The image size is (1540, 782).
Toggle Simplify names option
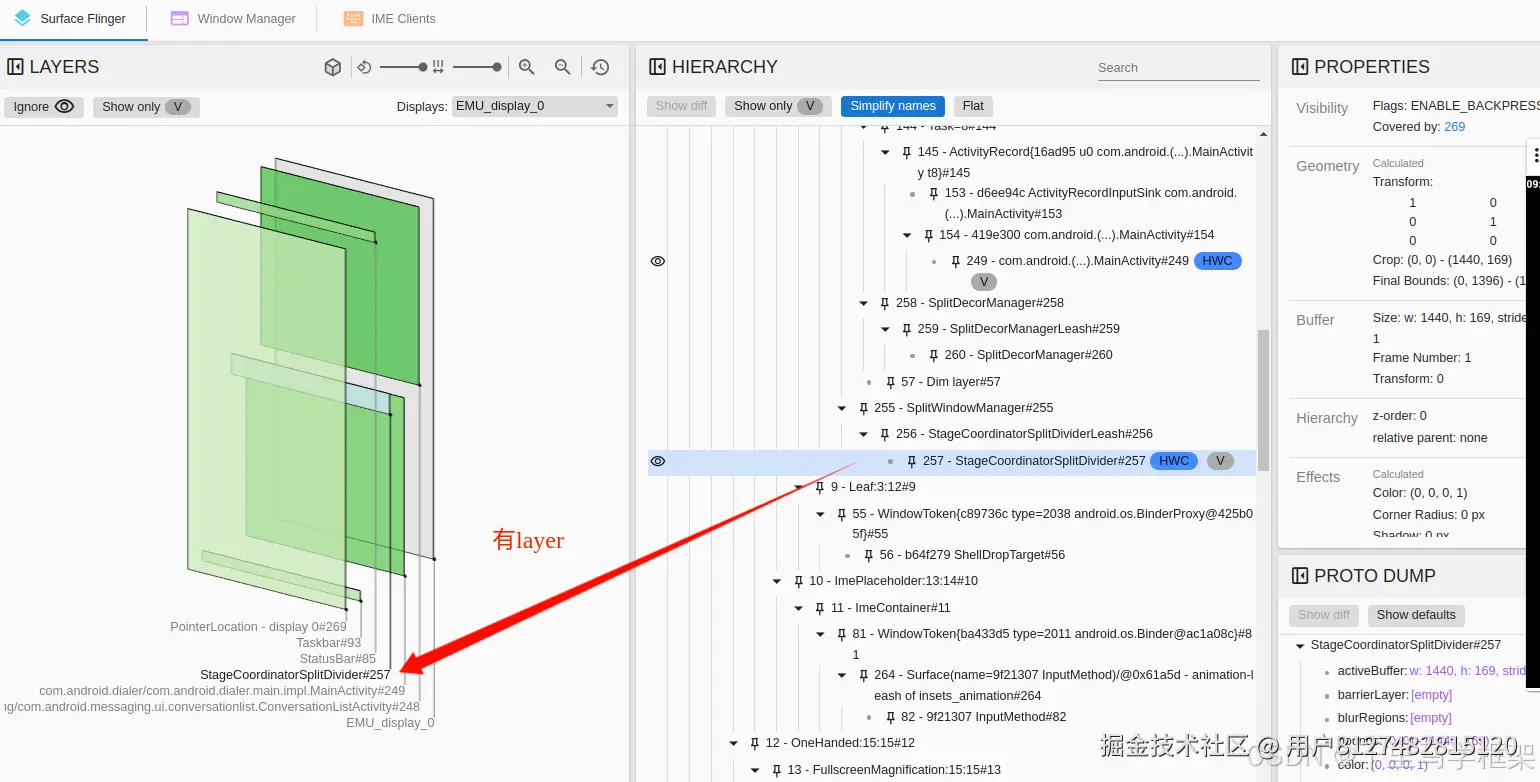click(893, 106)
